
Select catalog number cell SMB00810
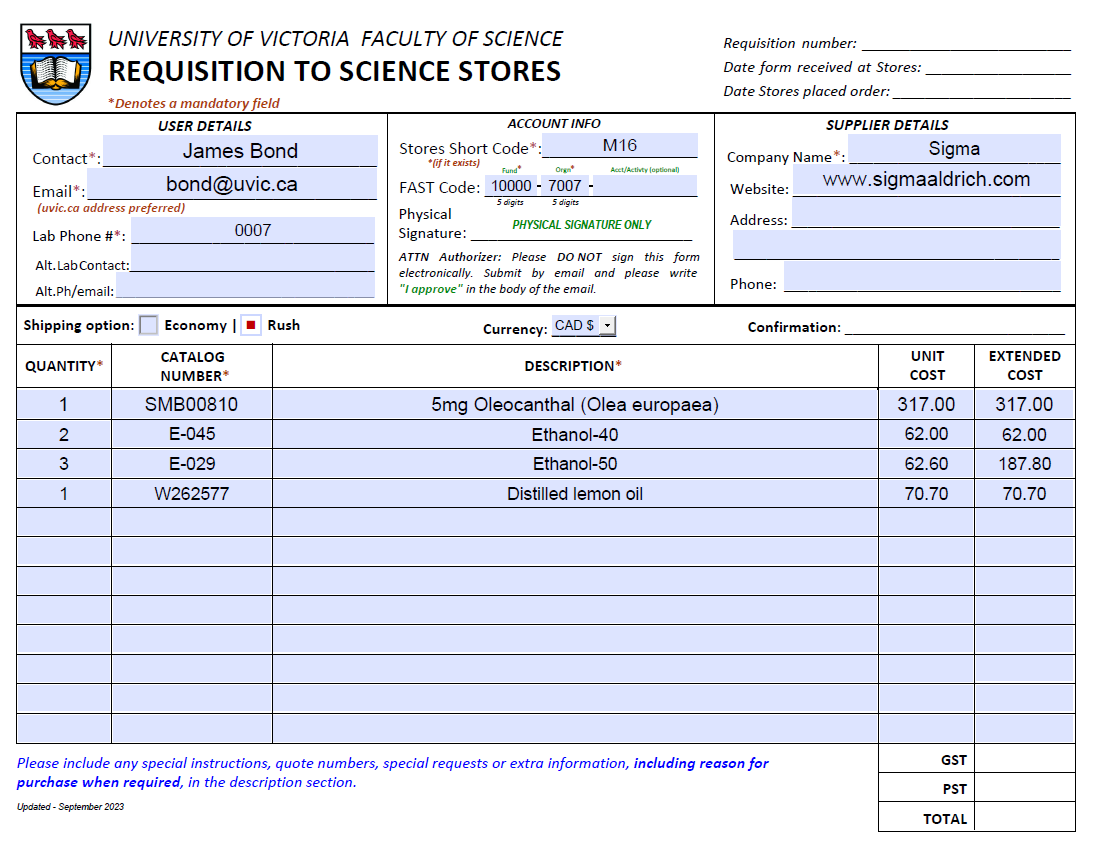coord(192,404)
